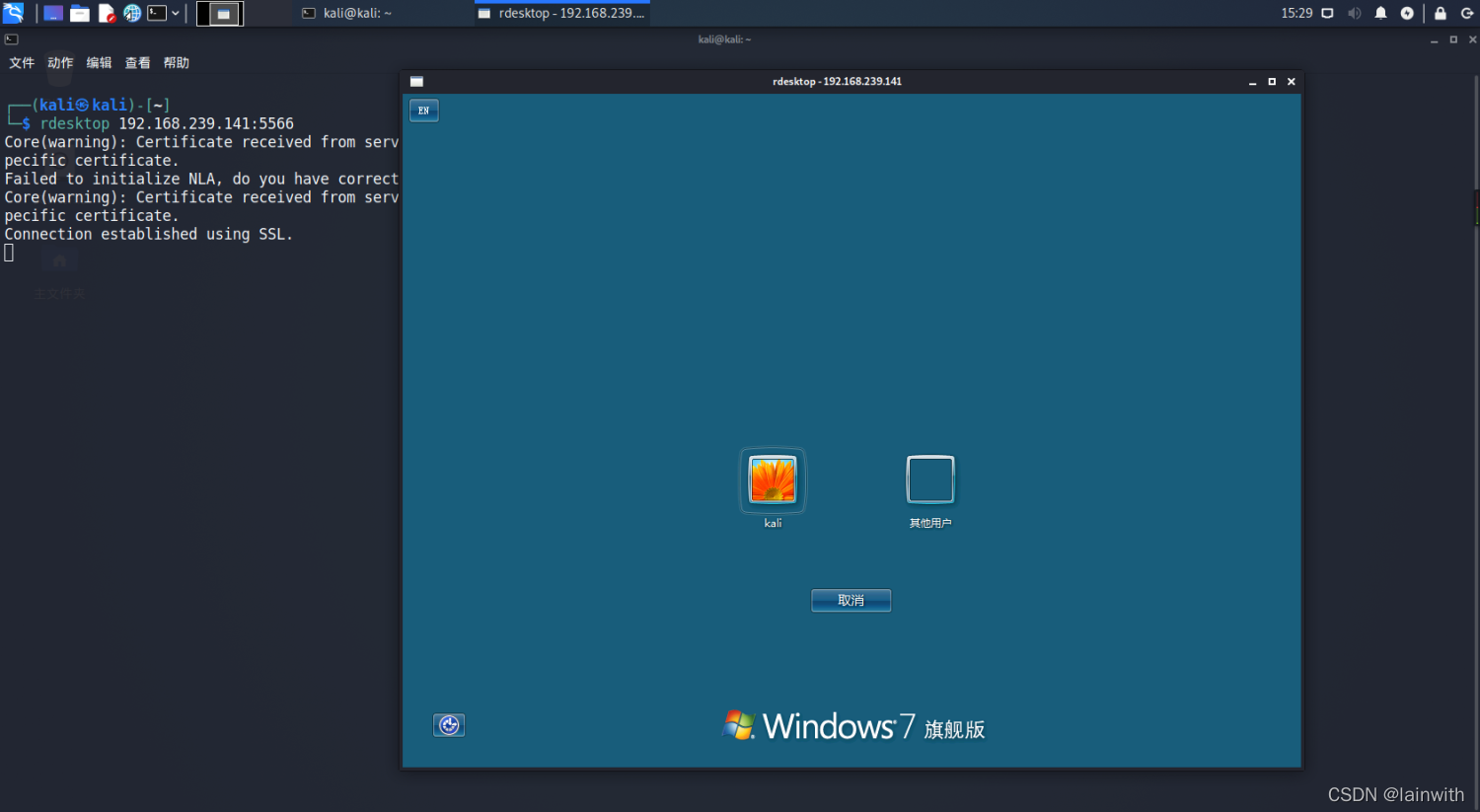This screenshot has width=1480, height=812.
Task: Minimize the kali terminal window
Action: [x=1434, y=40]
